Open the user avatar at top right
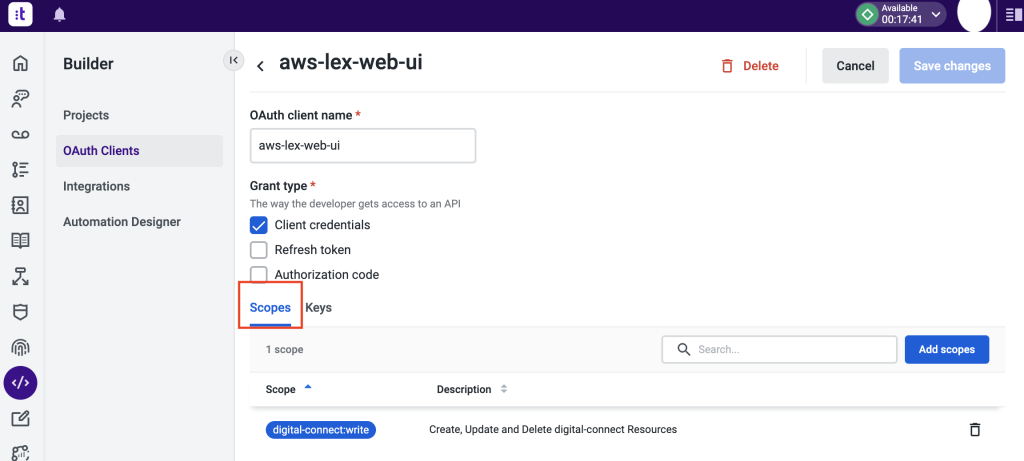 (974, 13)
